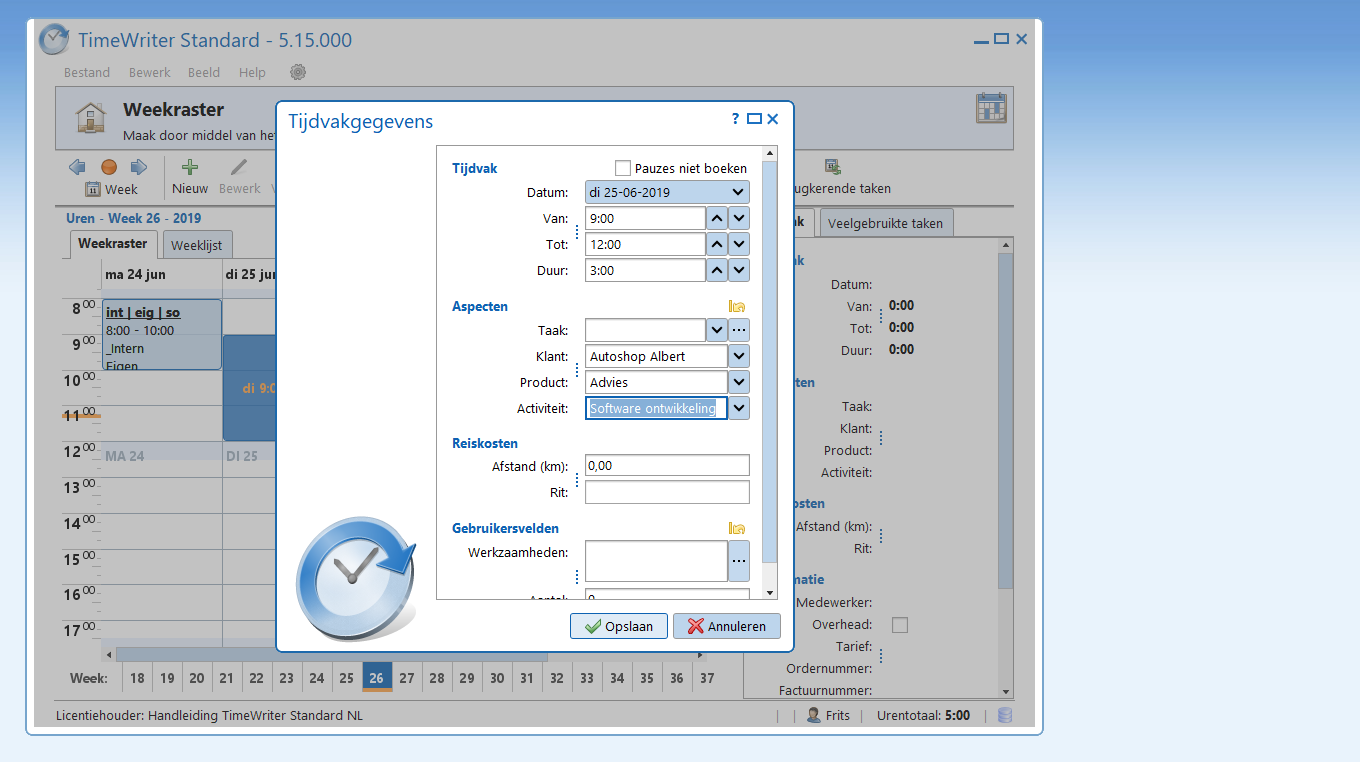Select week 30 in week bar

497,678
